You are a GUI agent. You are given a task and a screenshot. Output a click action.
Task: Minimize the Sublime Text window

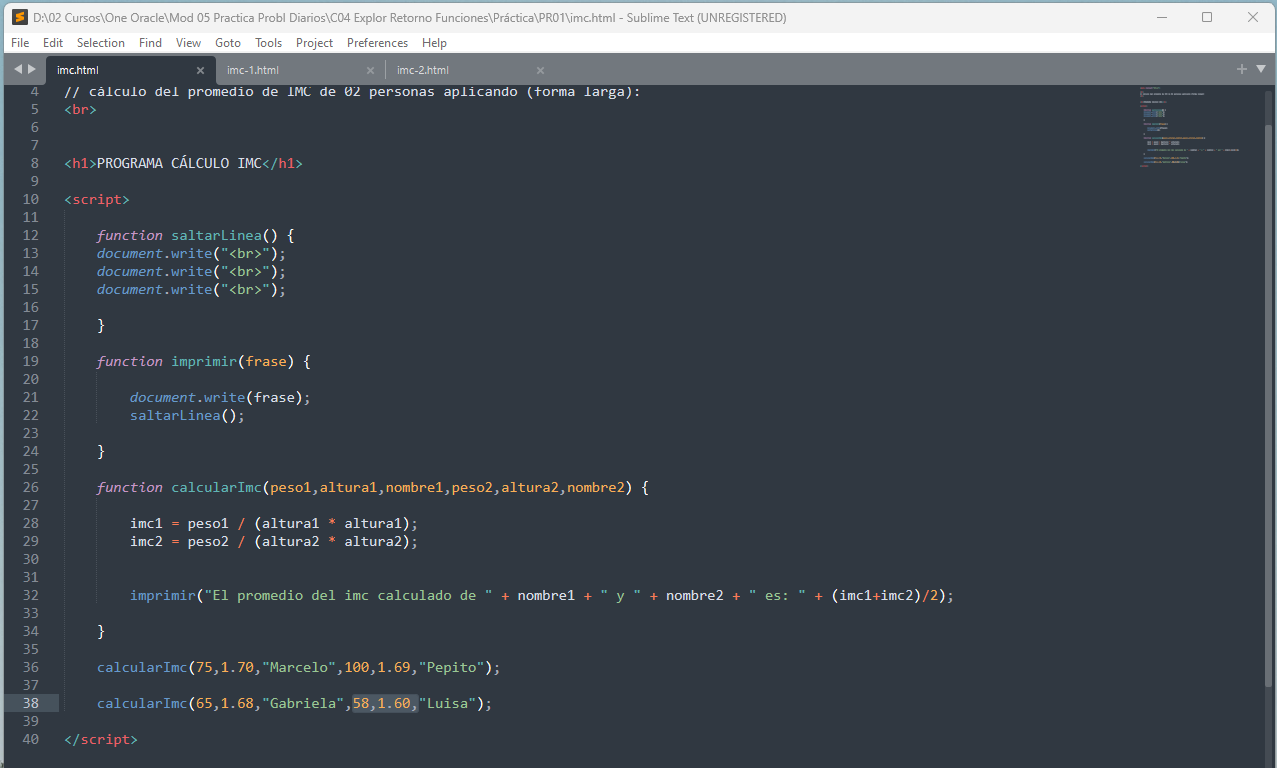pyautogui.click(x=1162, y=17)
